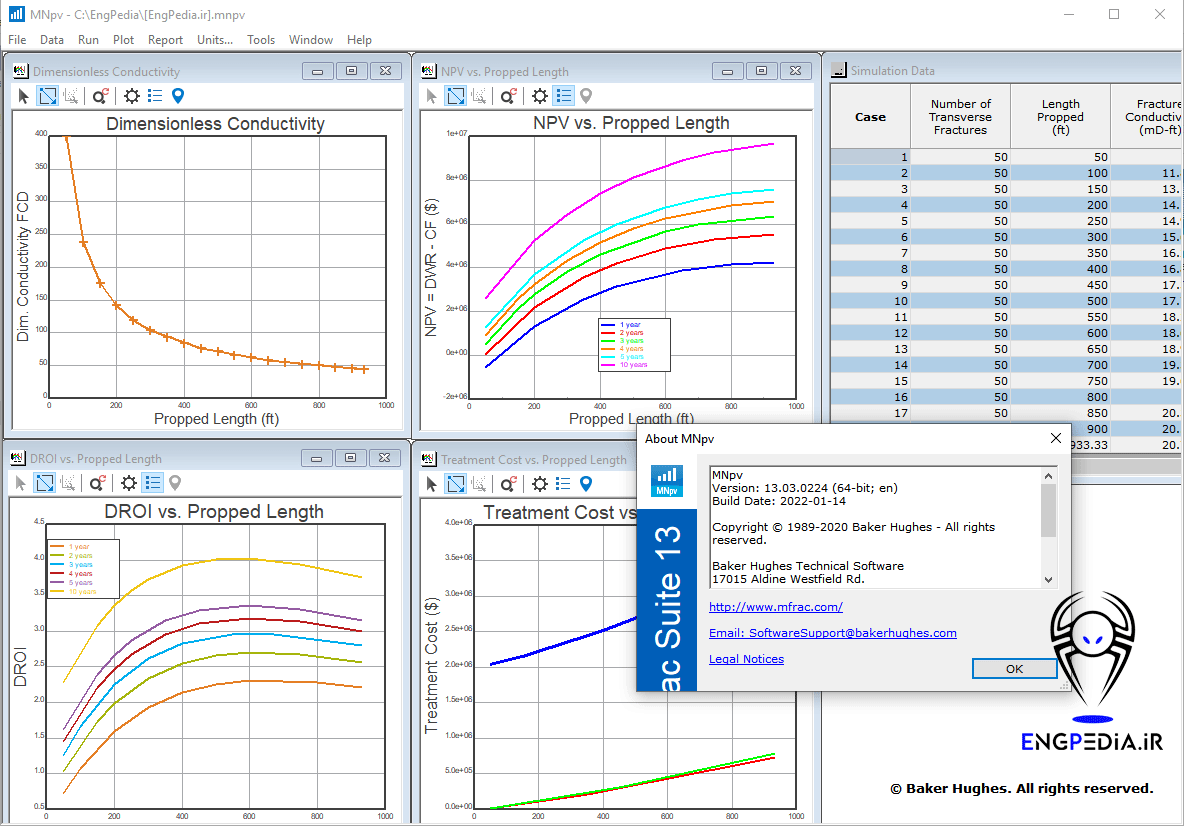Viewport: 1184px width, 826px height.
Task: Open plot settings gear in Dimensionless Conductivity window
Action: point(132,96)
